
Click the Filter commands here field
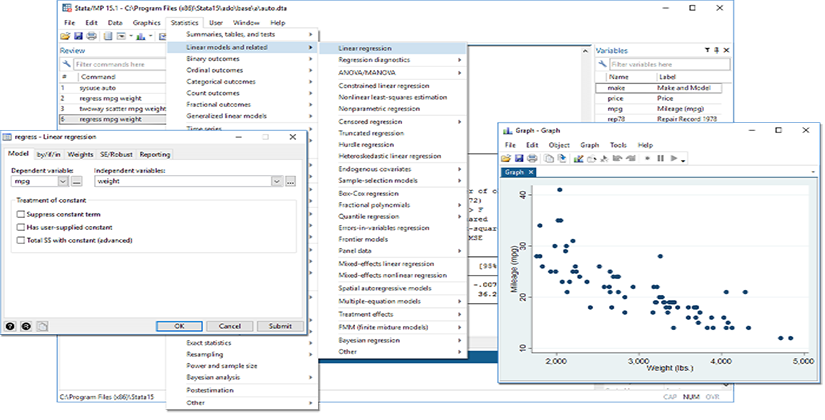[110, 63]
